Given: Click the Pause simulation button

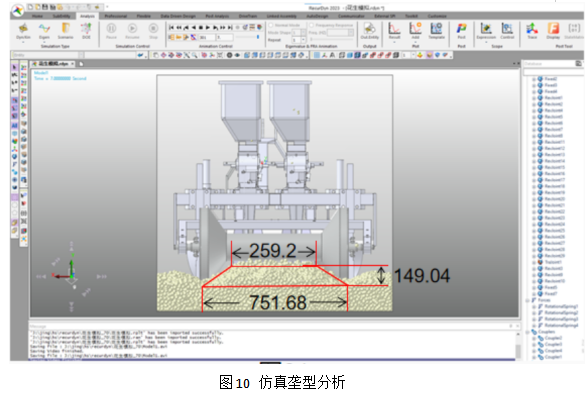Looking at the screenshot, I should [x=111, y=30].
